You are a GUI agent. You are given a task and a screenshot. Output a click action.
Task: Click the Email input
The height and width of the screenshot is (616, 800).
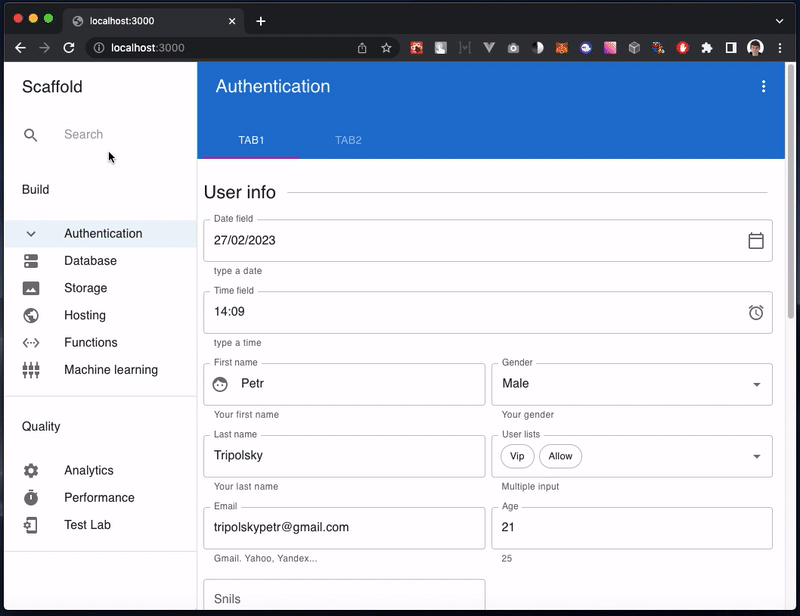pyautogui.click(x=344, y=528)
